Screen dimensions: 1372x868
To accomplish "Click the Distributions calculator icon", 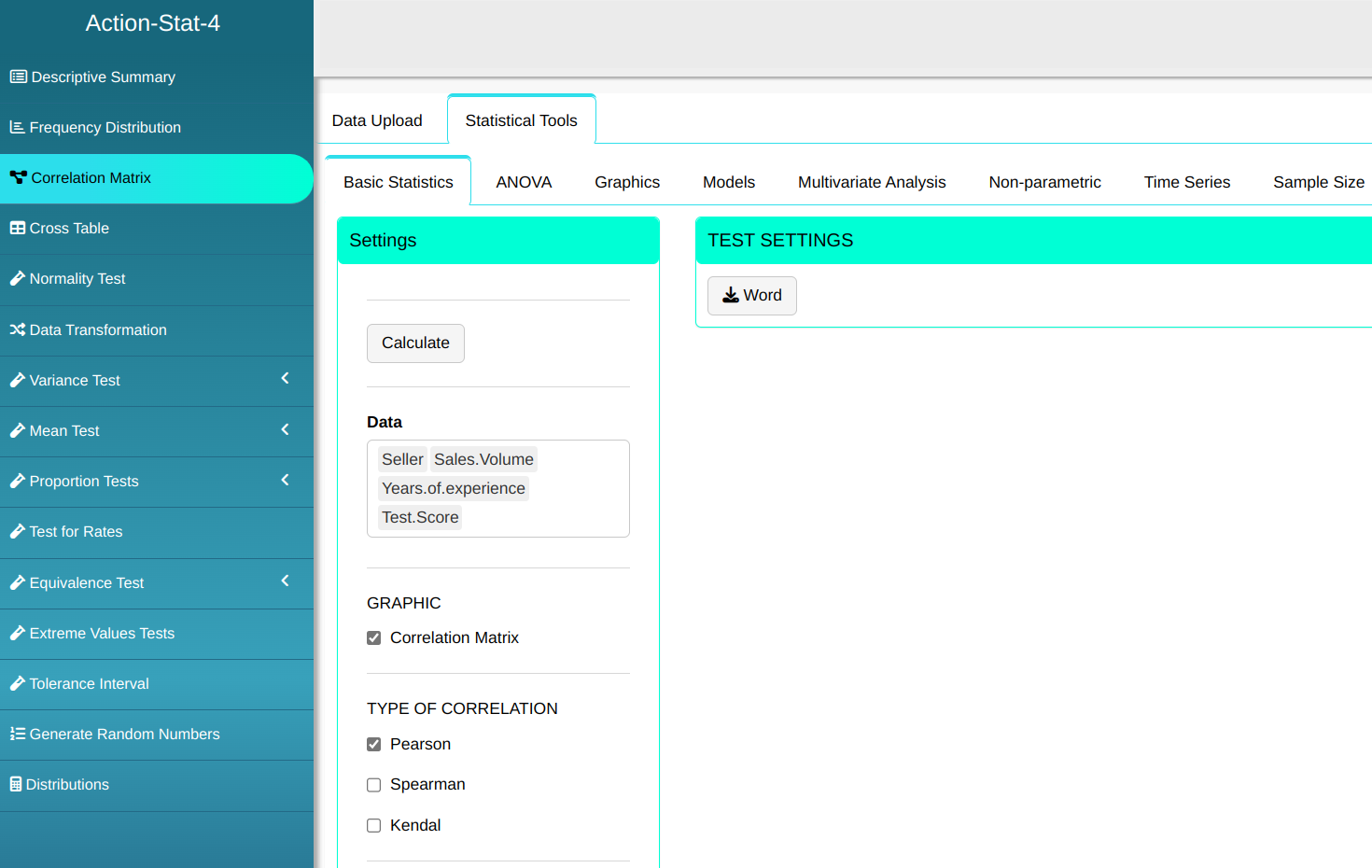I will click(x=15, y=784).
